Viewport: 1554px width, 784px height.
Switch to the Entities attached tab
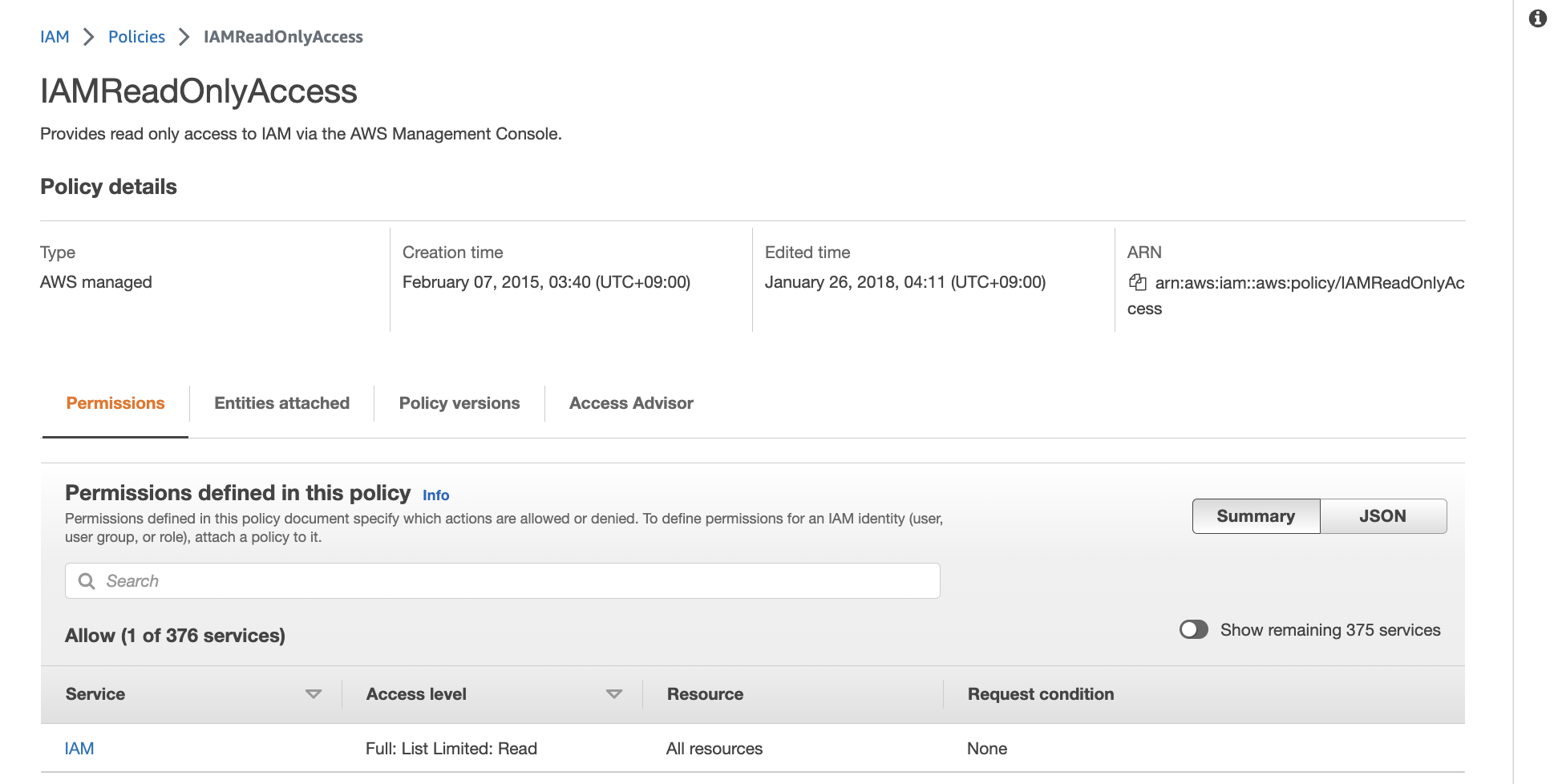(x=282, y=403)
